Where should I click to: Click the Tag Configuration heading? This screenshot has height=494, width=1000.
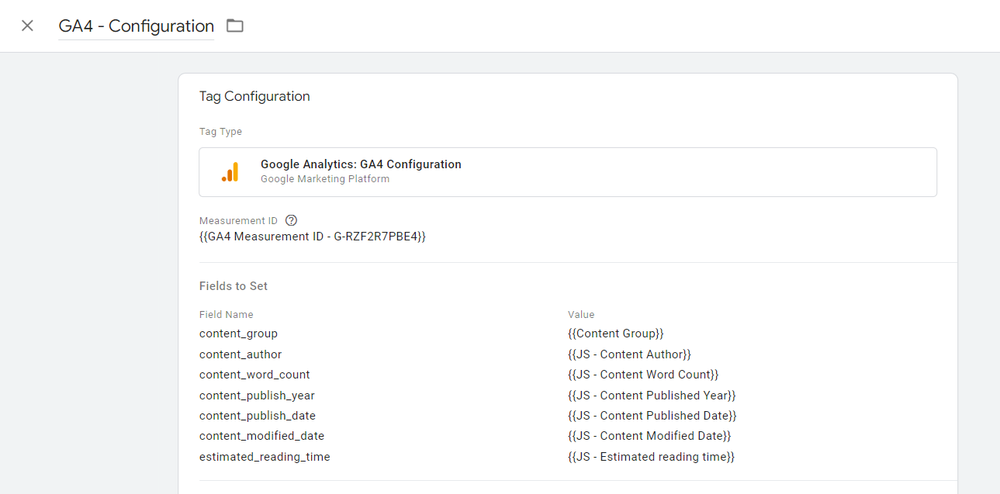pyautogui.click(x=254, y=96)
